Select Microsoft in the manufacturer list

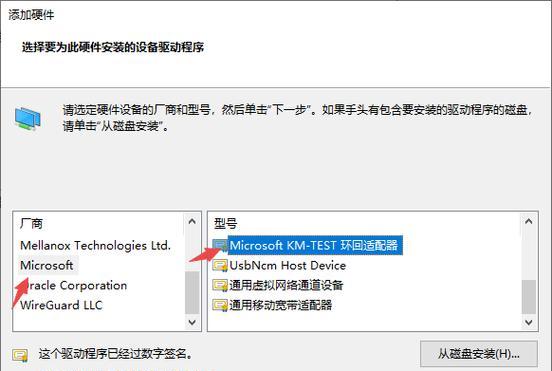click(47, 265)
